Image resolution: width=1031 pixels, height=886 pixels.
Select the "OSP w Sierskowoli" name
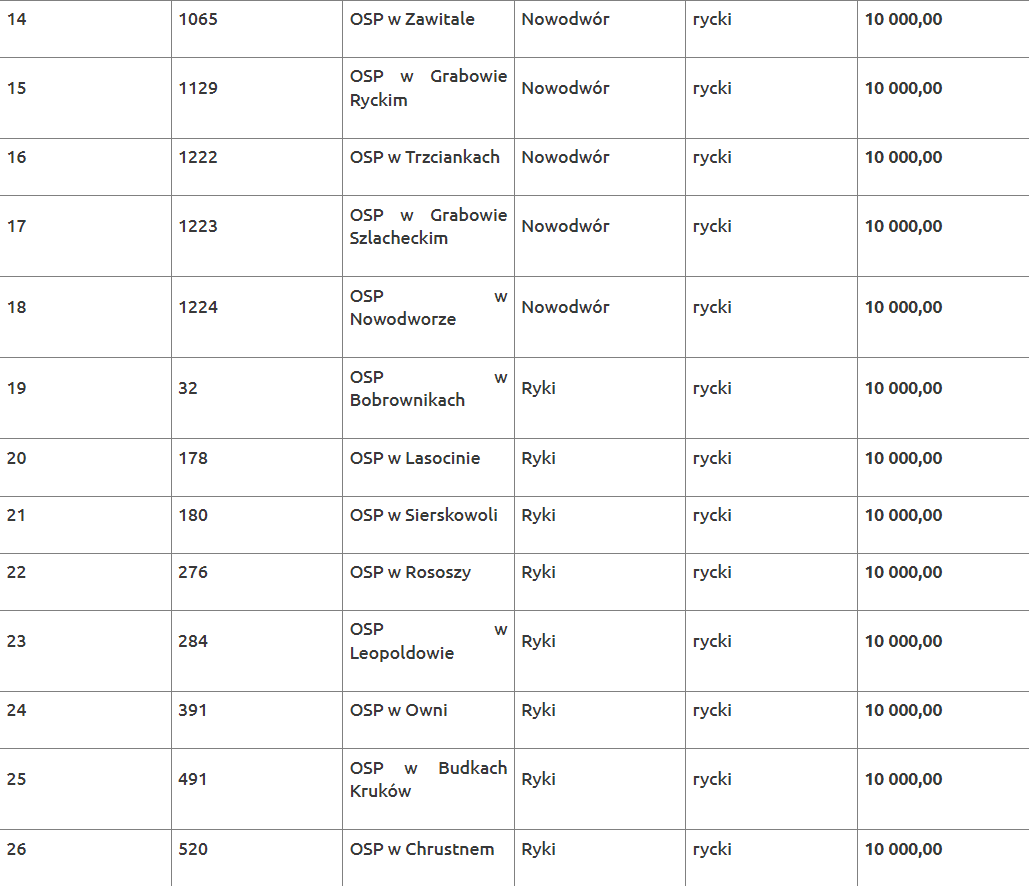tap(423, 516)
